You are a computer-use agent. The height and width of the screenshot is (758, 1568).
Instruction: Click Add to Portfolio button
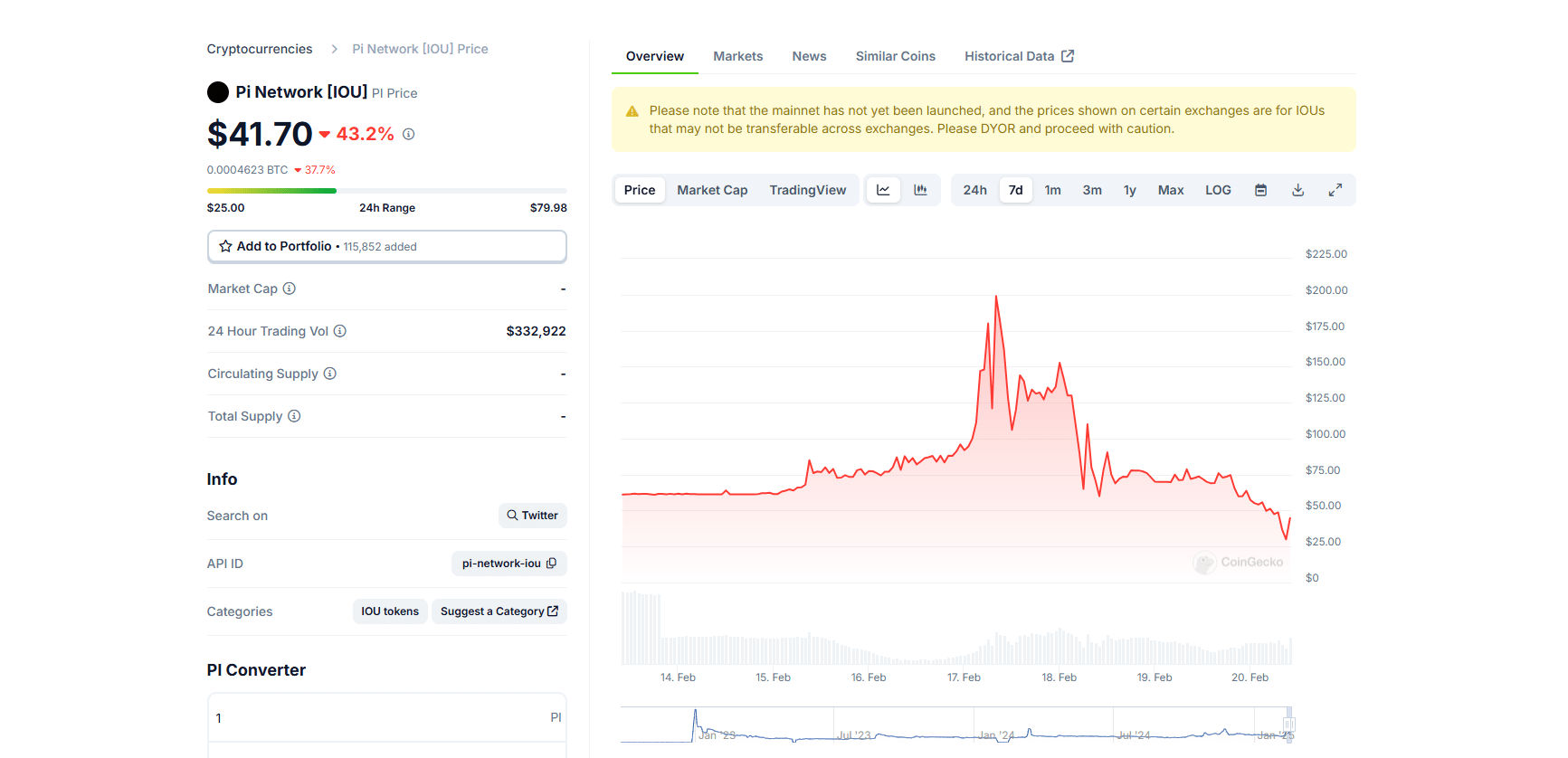(387, 246)
